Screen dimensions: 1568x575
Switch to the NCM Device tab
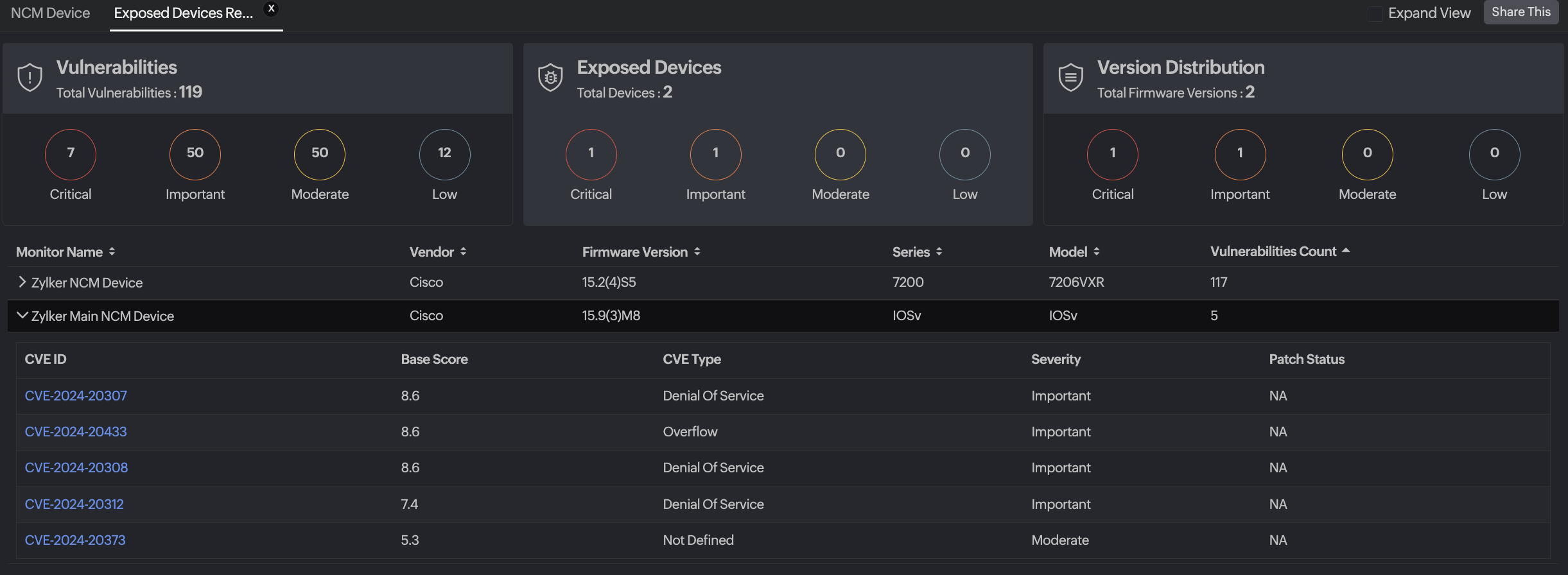coord(51,13)
